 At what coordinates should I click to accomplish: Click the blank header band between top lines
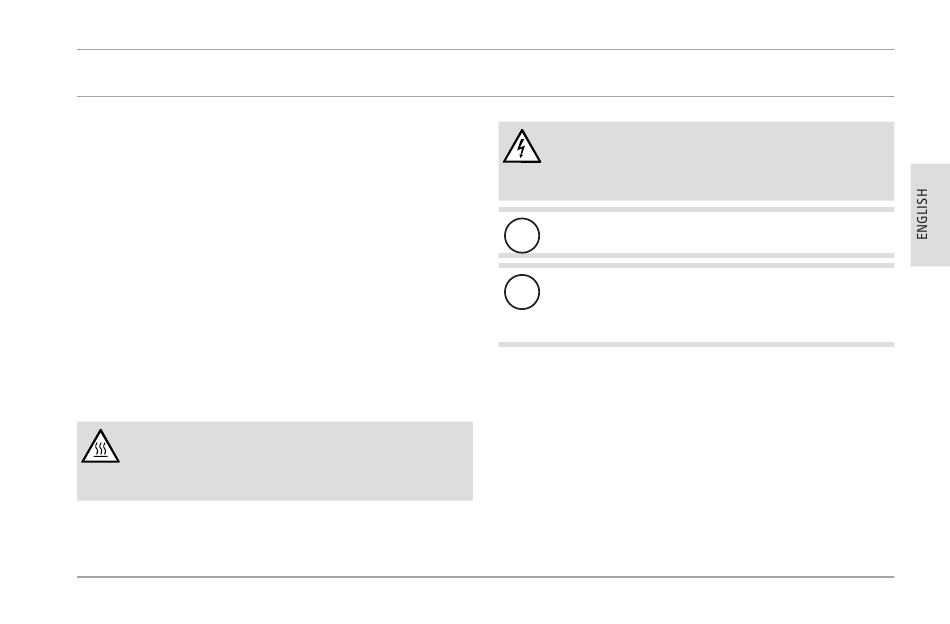[x=485, y=73]
